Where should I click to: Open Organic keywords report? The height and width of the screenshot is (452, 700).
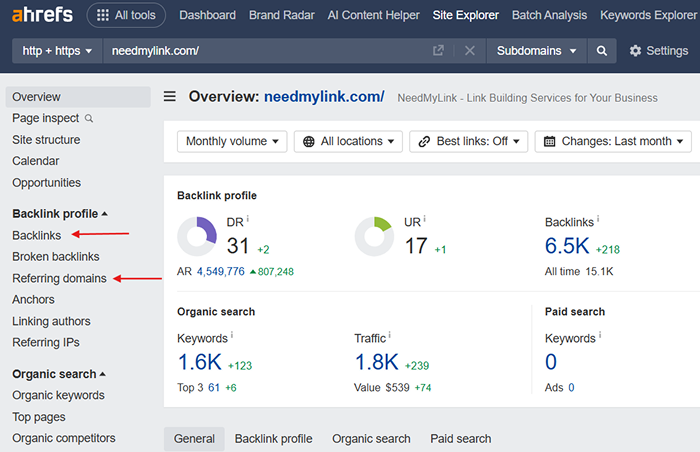coord(58,395)
